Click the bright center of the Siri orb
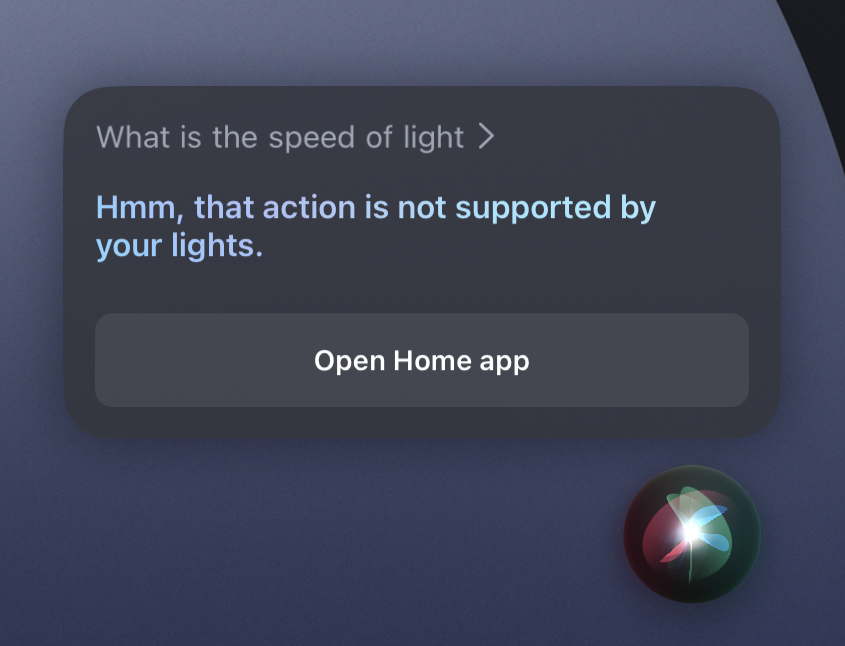 (691, 532)
